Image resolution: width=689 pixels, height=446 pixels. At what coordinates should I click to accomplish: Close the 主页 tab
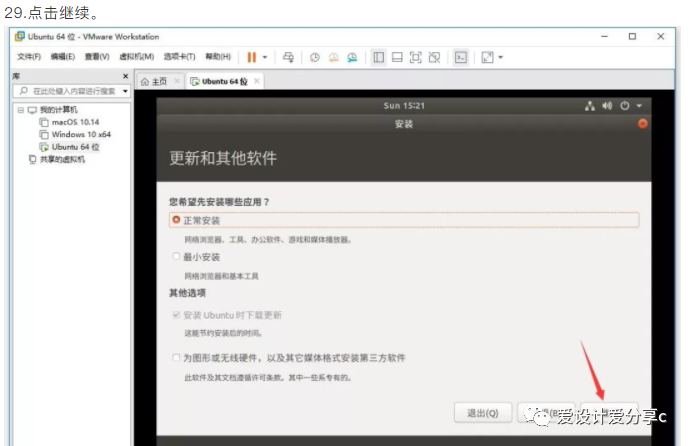click(x=177, y=81)
